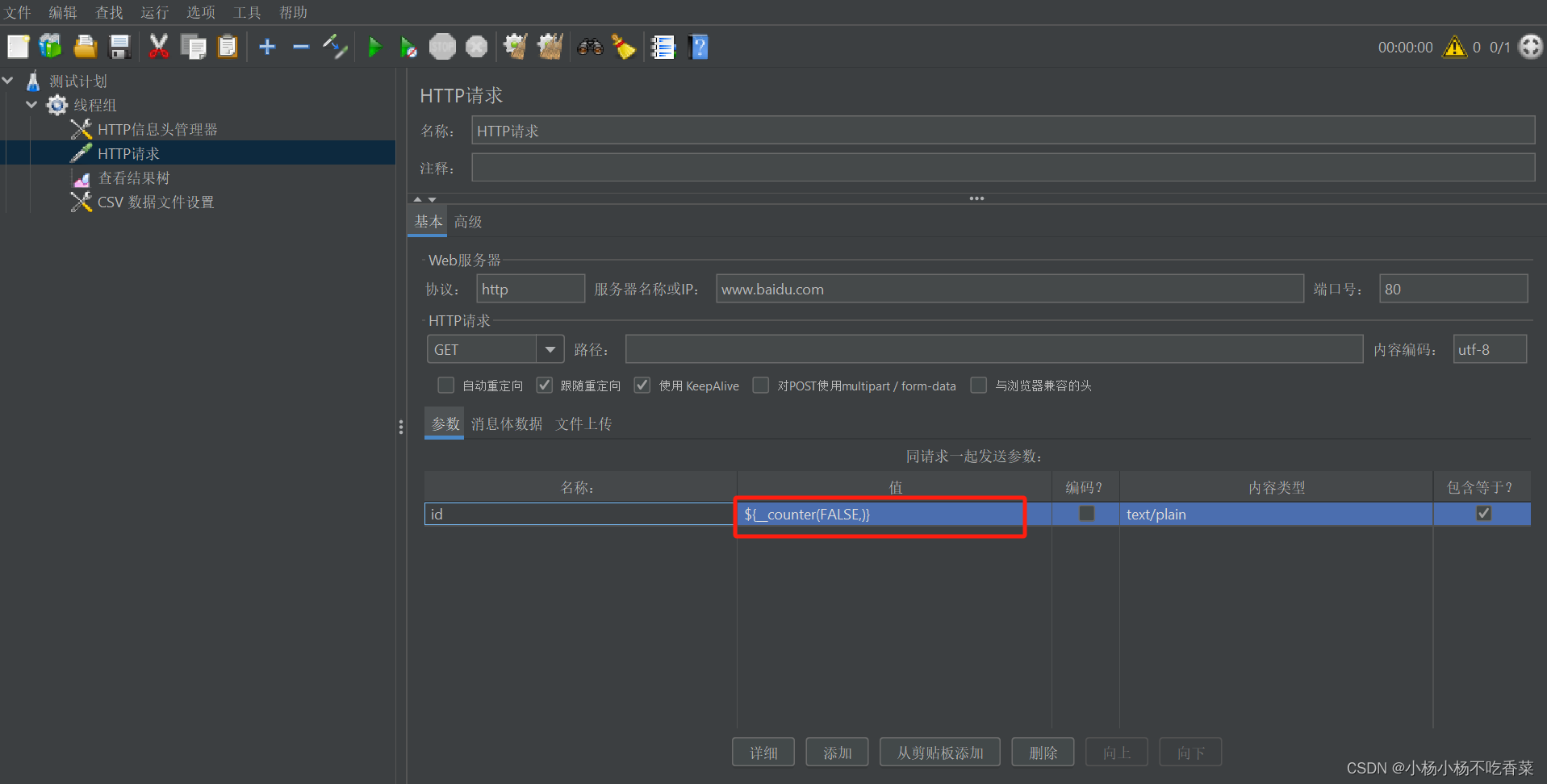
Task: Click the 添加 button
Action: pos(838,753)
